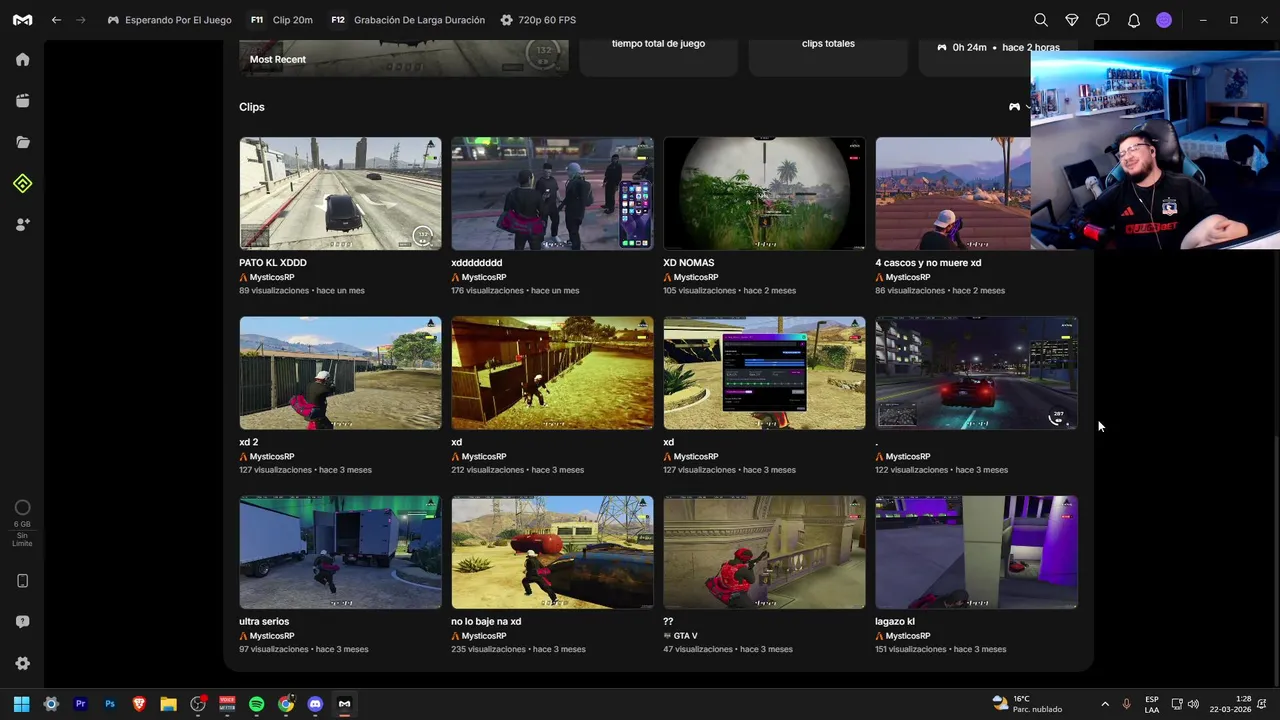
Task: Open the help bubble sidebar icon
Action: (22, 622)
